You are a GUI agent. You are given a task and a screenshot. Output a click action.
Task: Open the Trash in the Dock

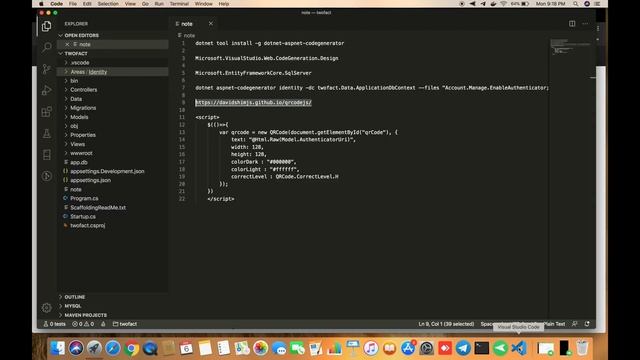tap(582, 348)
